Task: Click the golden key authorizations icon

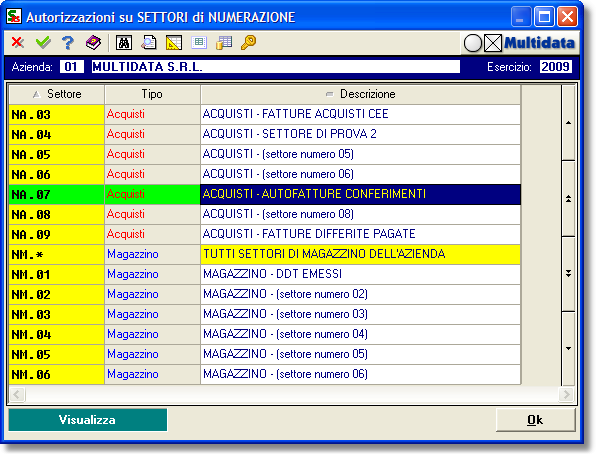Action: pos(249,42)
